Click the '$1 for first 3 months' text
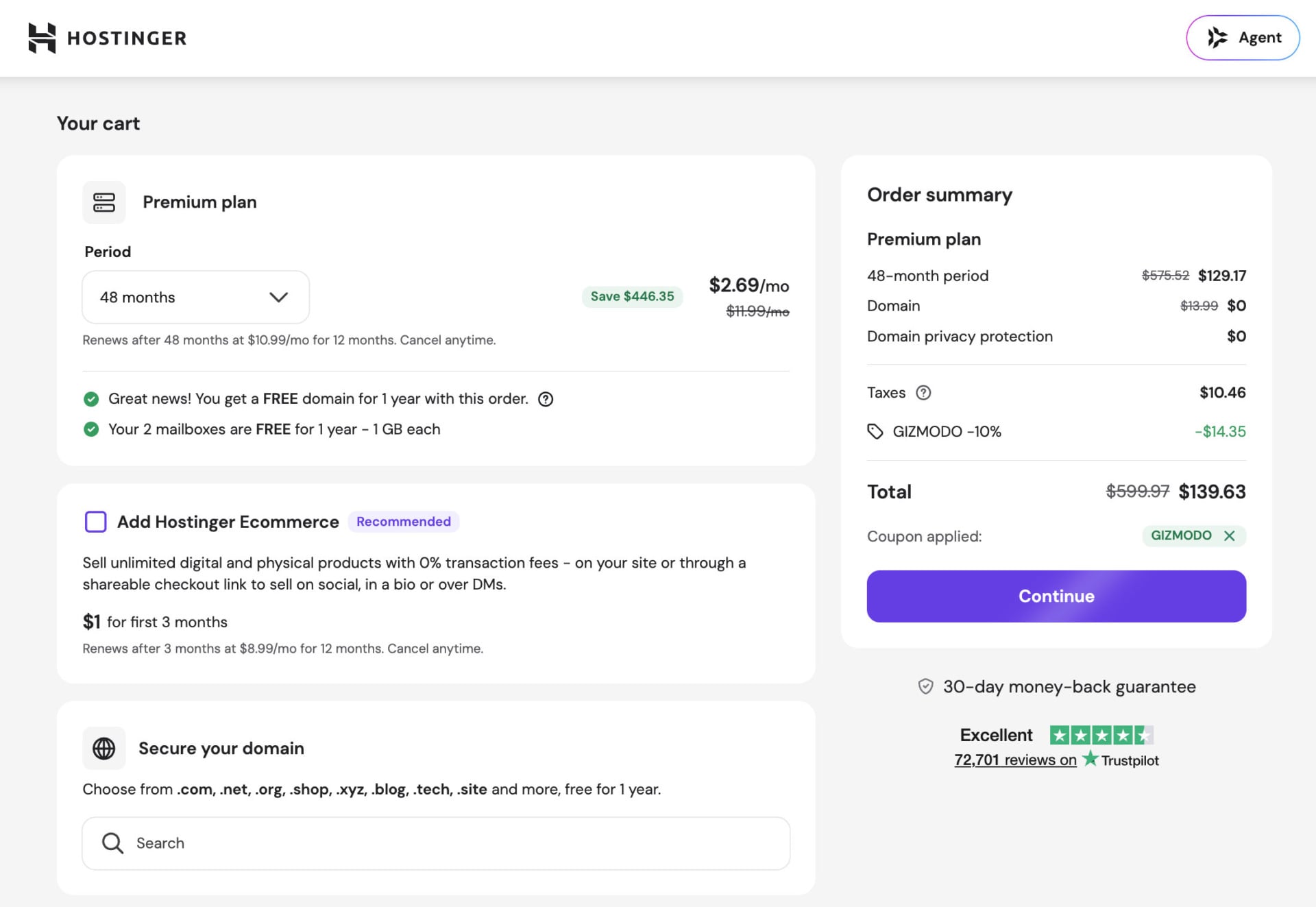This screenshot has height=907, width=1316. pos(155,622)
